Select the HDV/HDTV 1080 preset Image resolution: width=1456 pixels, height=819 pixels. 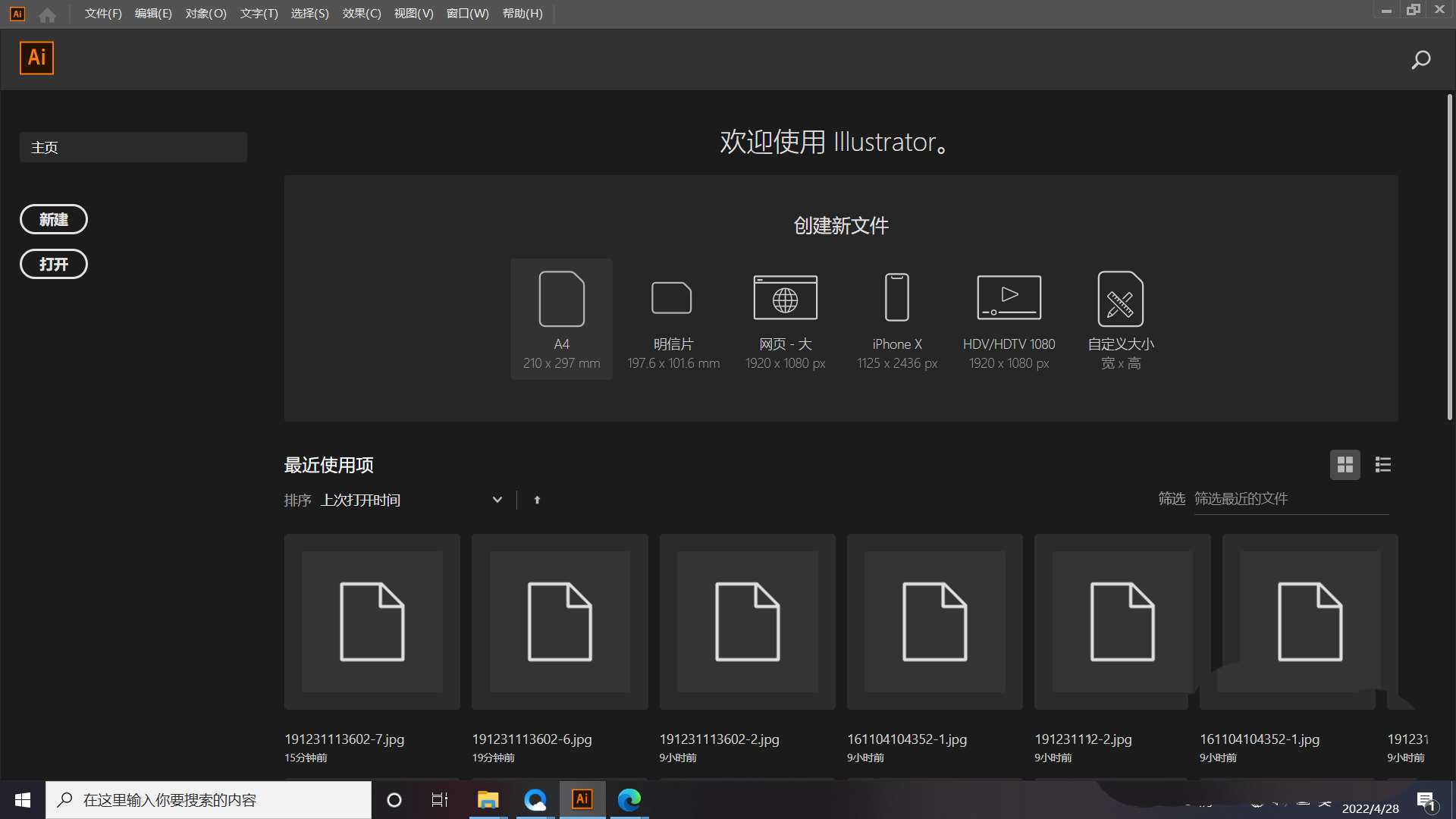coord(1009,319)
